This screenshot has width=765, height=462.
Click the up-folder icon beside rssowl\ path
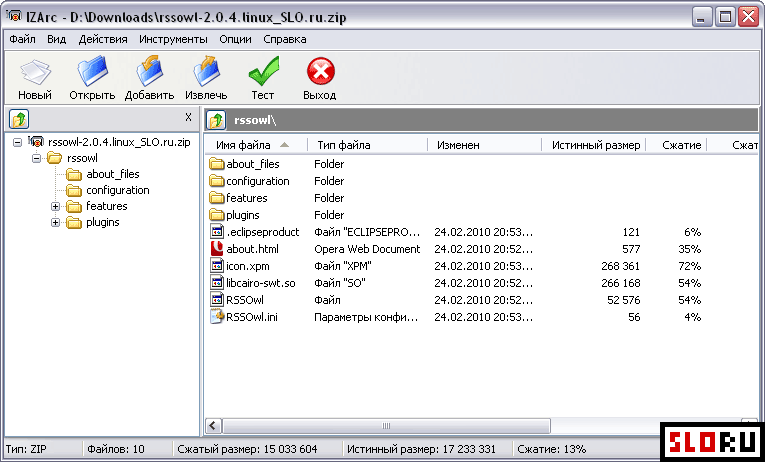216,120
